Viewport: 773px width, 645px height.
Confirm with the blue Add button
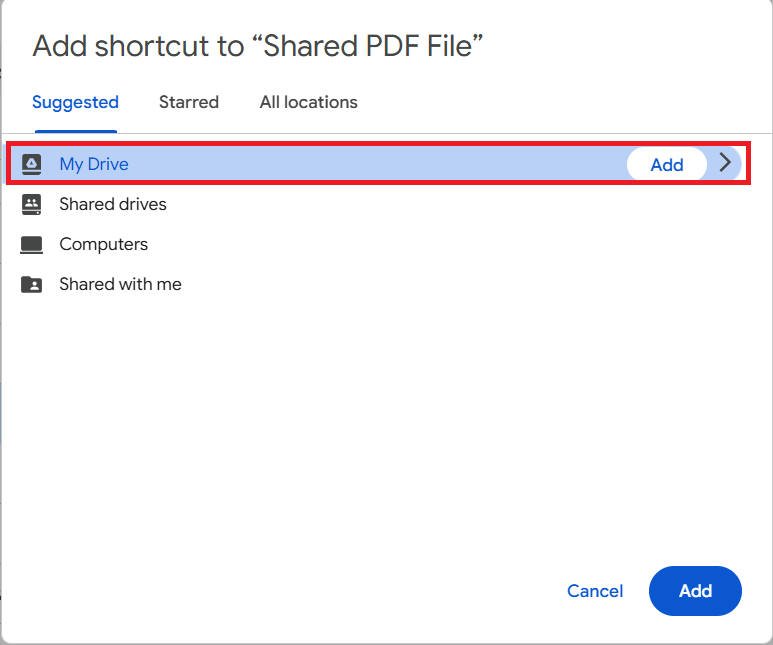tap(695, 591)
